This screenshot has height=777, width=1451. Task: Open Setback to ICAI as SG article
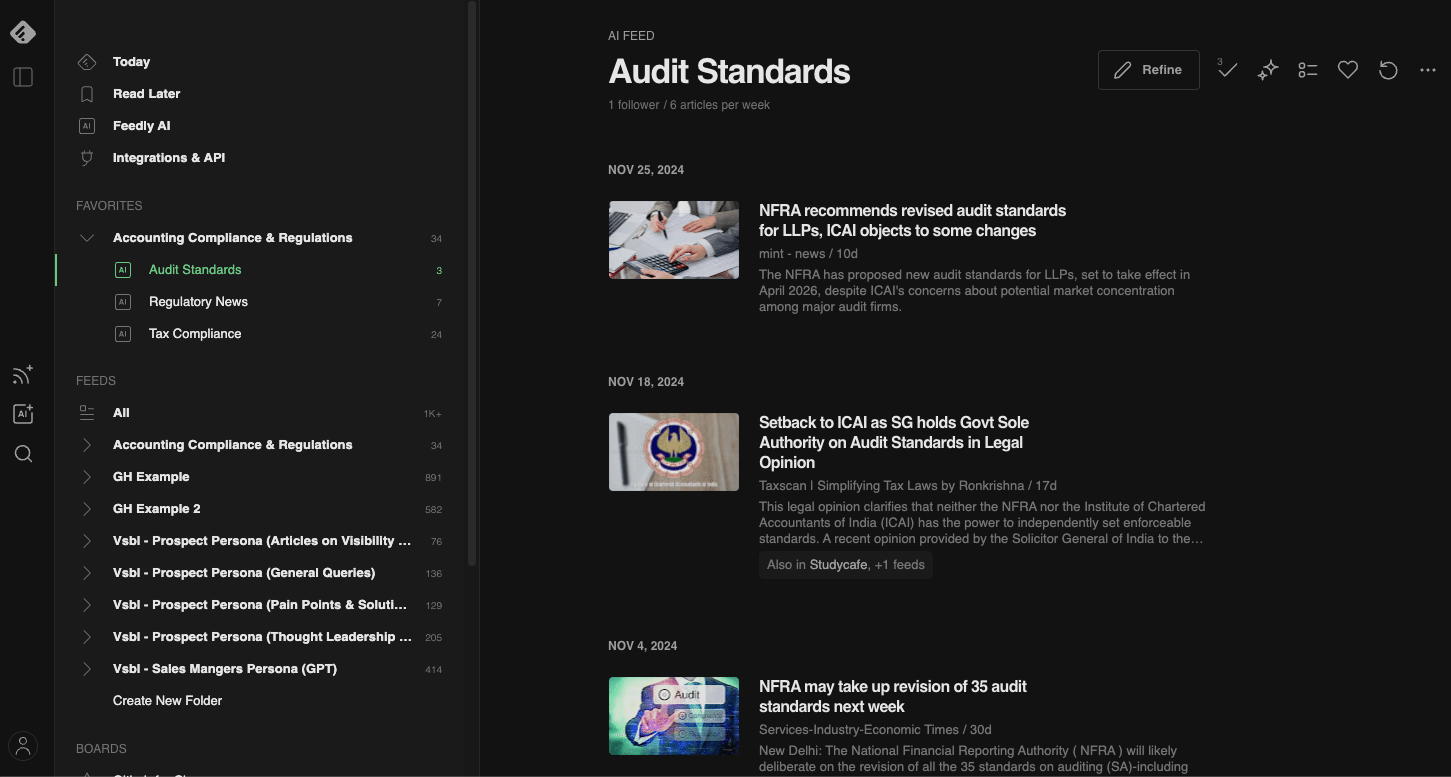894,442
